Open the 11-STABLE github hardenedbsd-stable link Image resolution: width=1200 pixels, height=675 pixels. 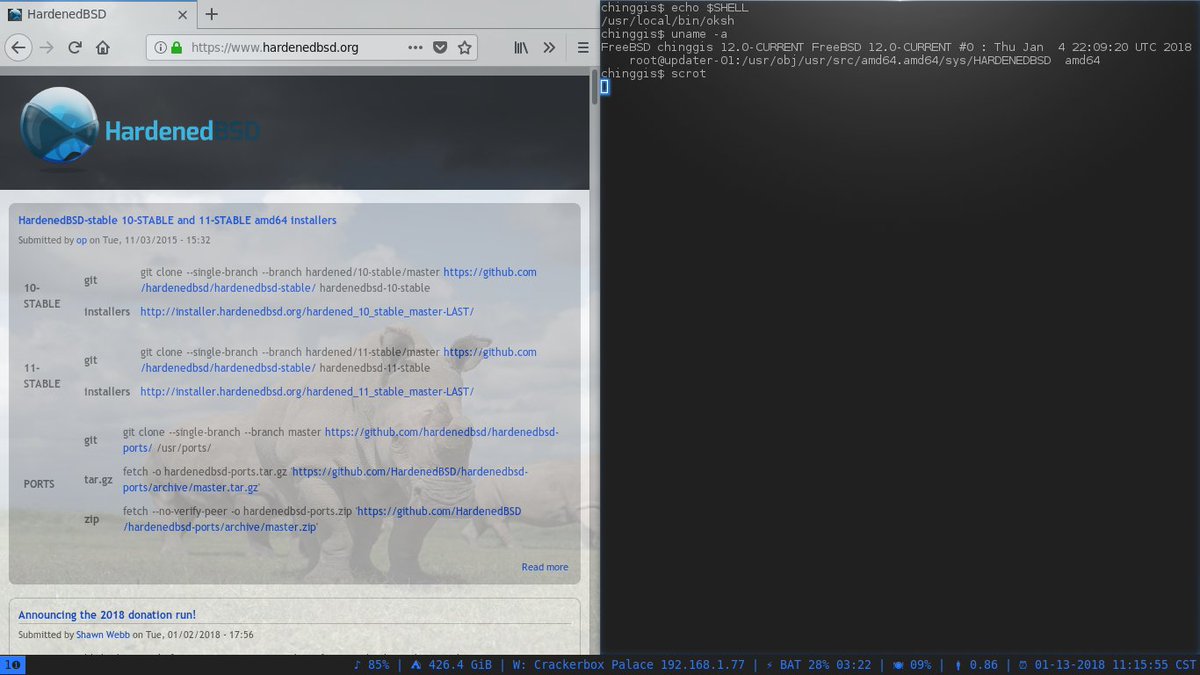tap(339, 359)
